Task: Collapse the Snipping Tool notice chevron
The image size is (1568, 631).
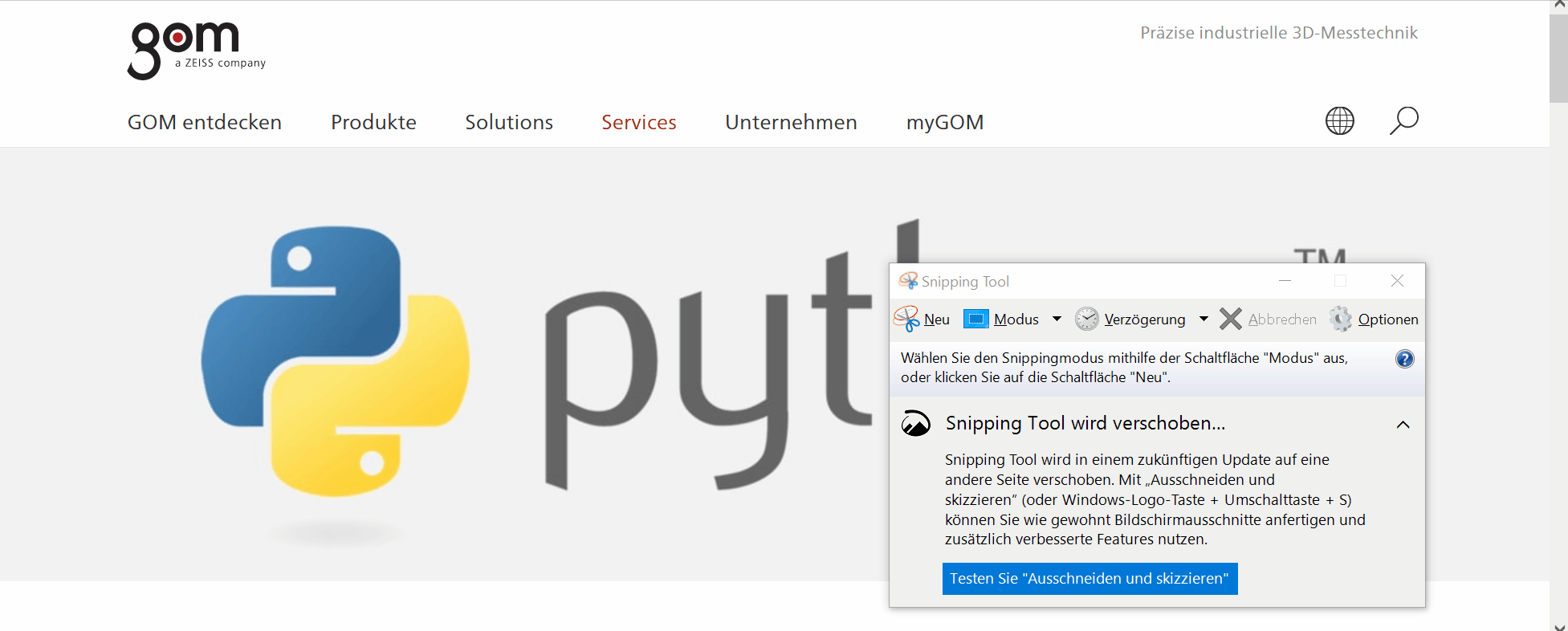Action: [x=1403, y=425]
